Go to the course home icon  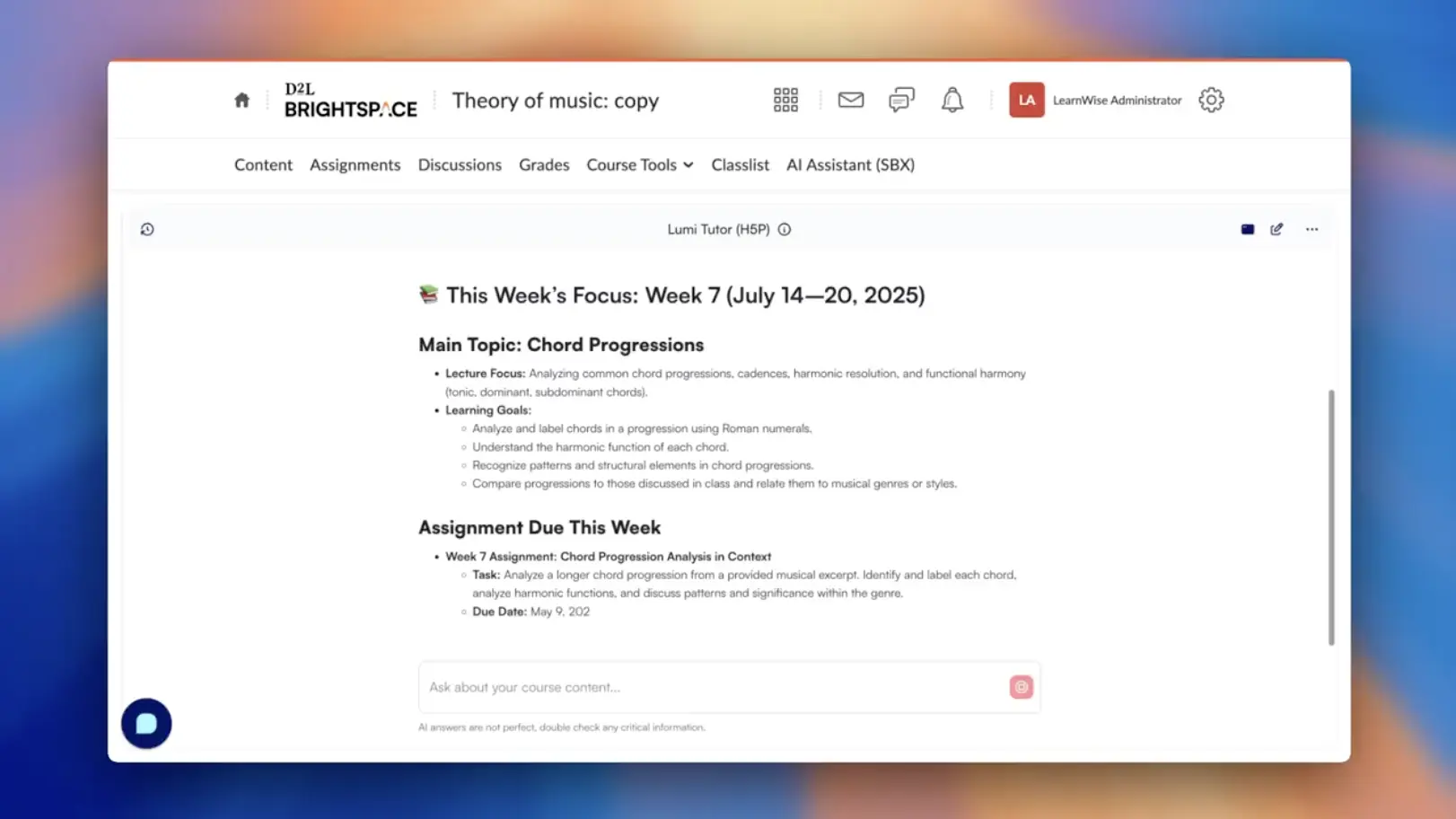coord(241,100)
